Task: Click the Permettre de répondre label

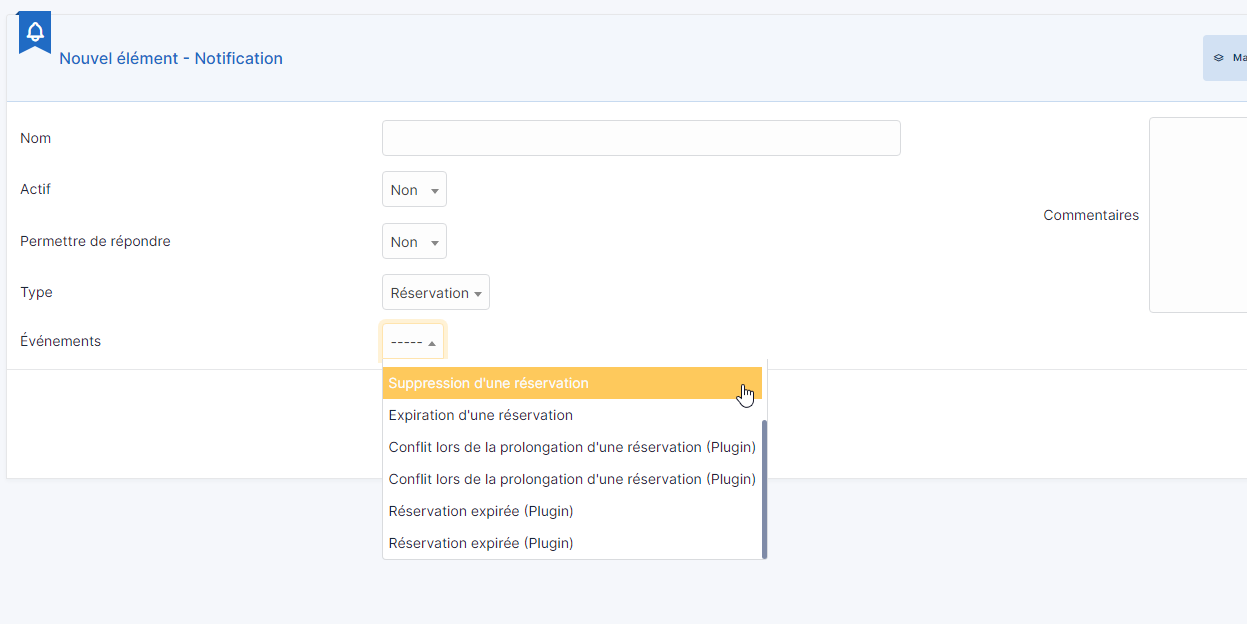Action: click(95, 241)
